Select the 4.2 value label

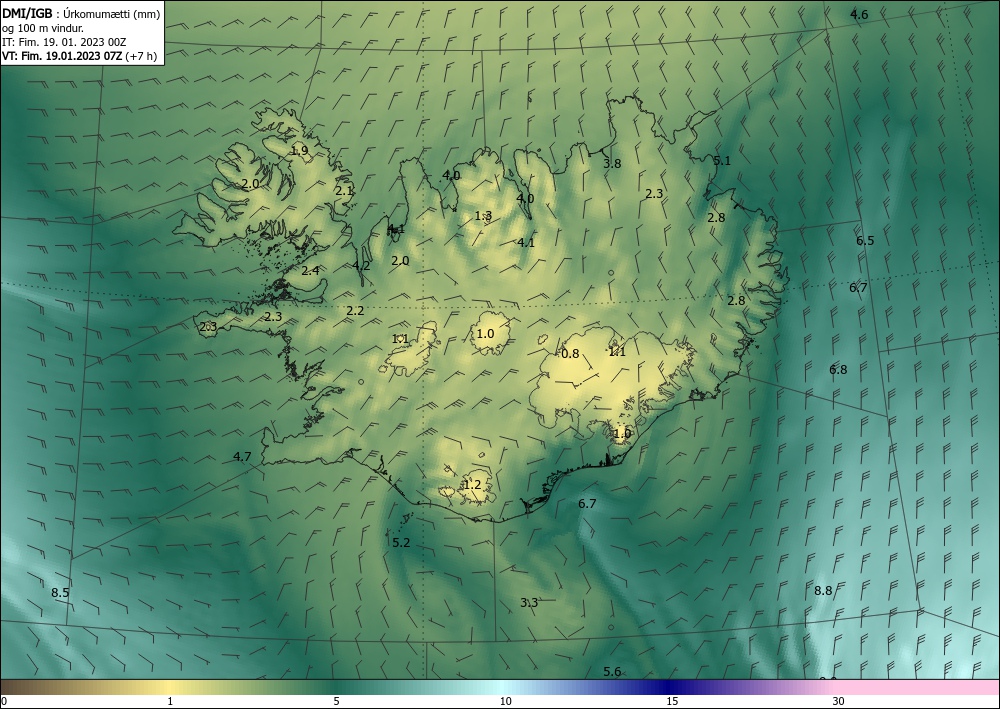coord(361,266)
